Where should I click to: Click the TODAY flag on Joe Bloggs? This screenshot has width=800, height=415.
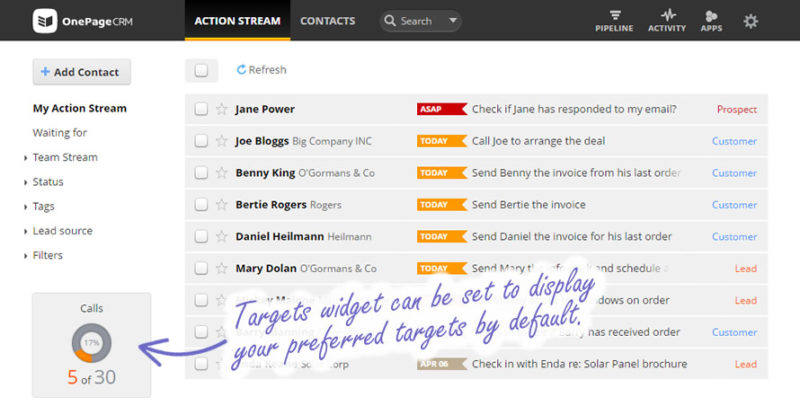click(442, 141)
